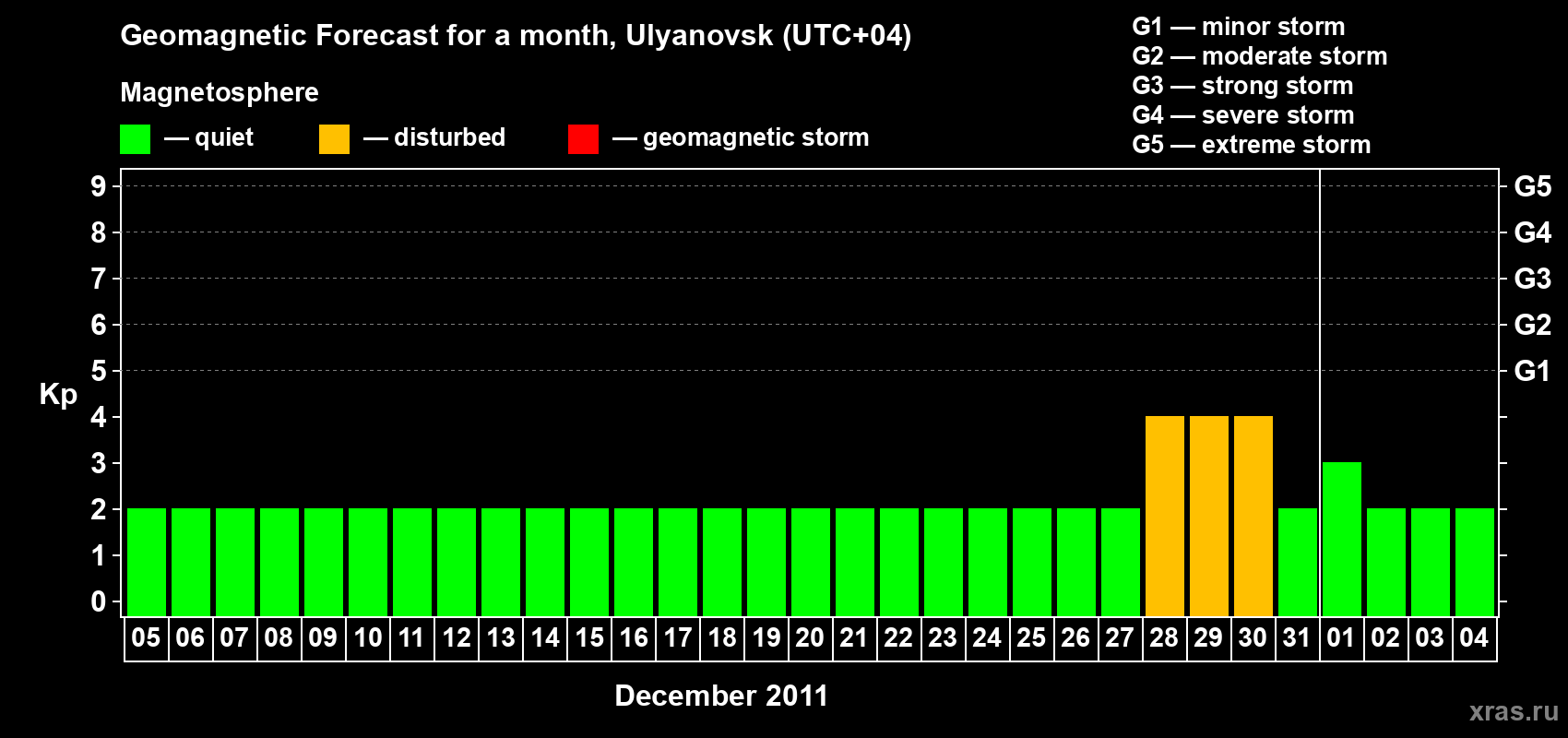The image size is (1568, 738).
Task: Click the xras.ru watermark link
Action: (1513, 711)
